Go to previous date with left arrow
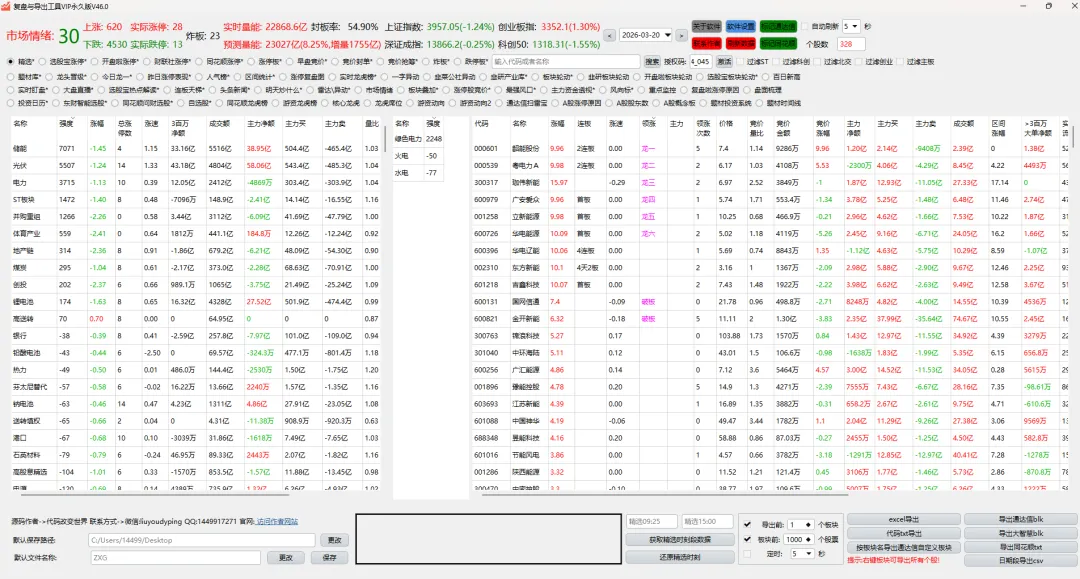The height and width of the screenshot is (579, 1080). tap(610, 35)
